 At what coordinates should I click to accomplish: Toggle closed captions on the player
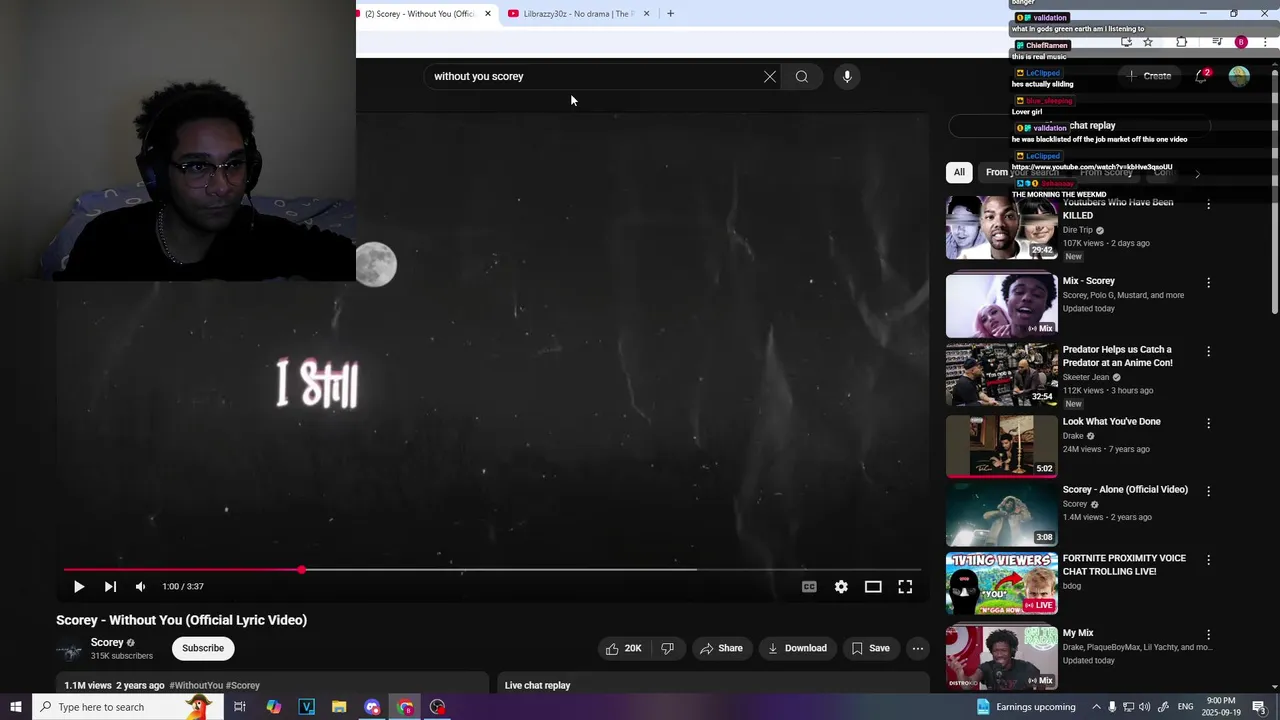click(x=809, y=587)
